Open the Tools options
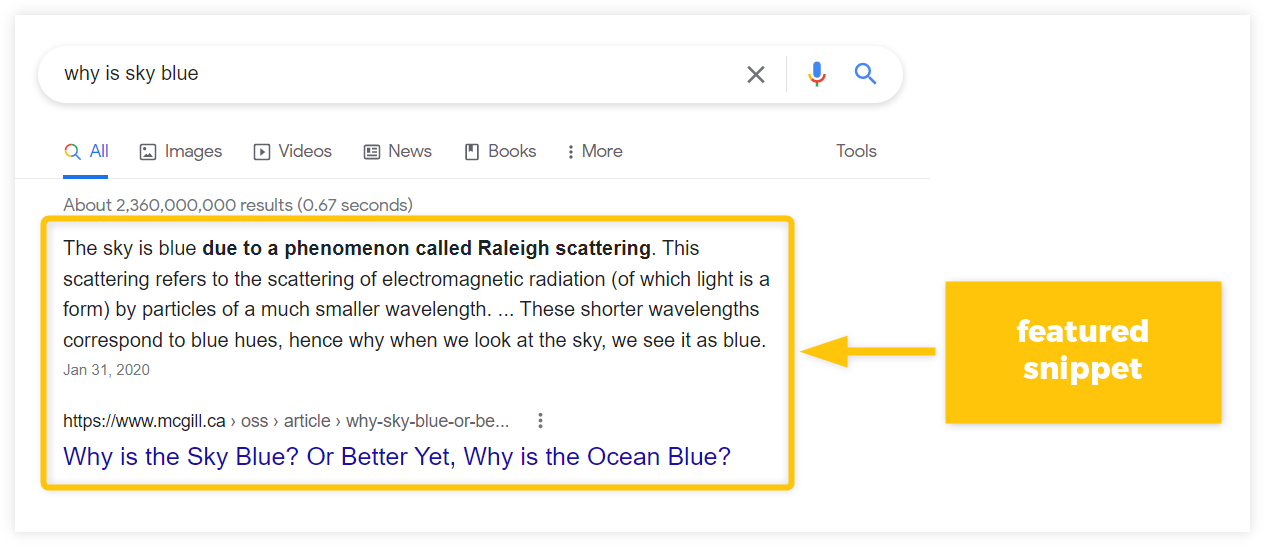 (856, 151)
